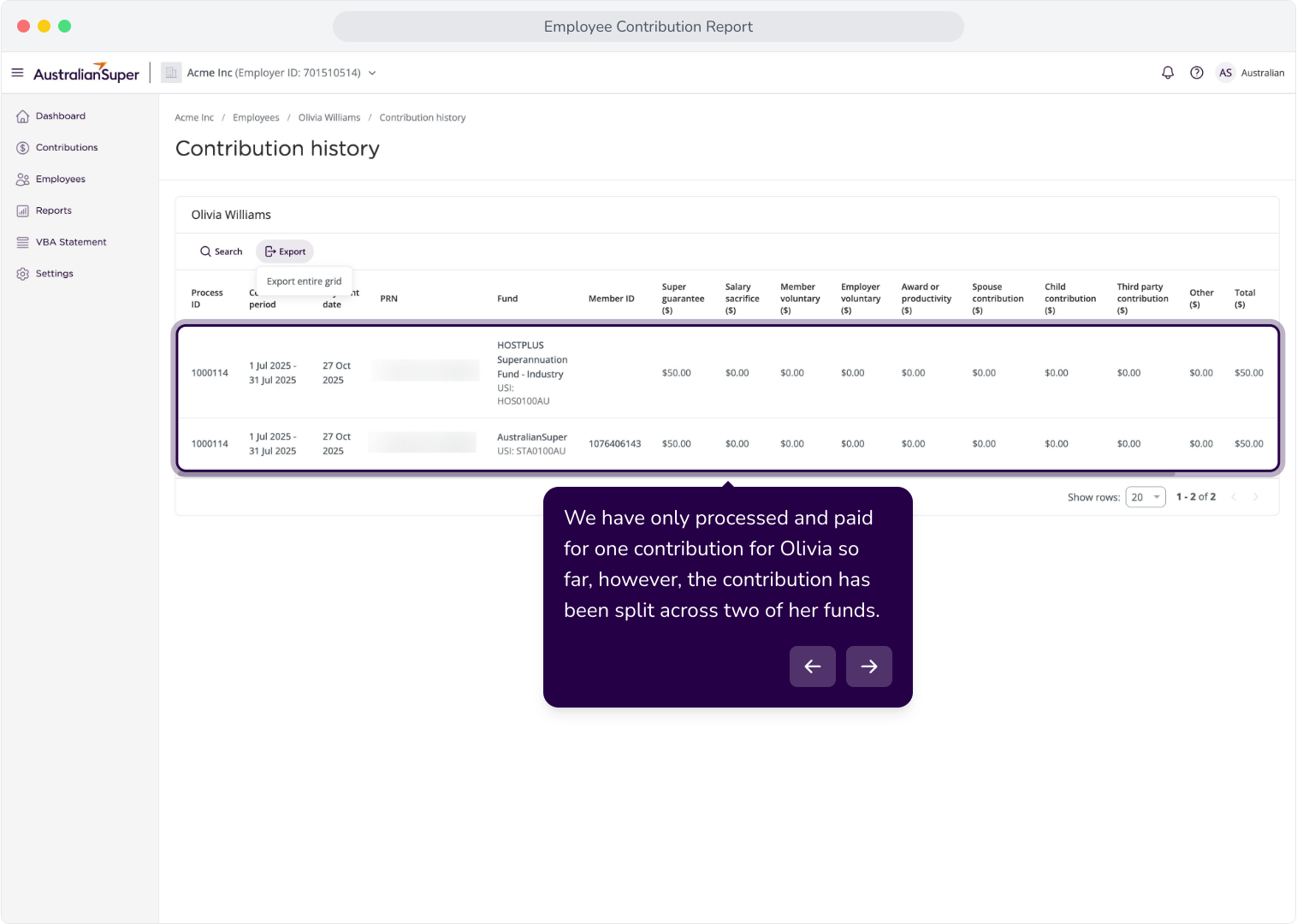Click the next page pagination chevron

1256,497
